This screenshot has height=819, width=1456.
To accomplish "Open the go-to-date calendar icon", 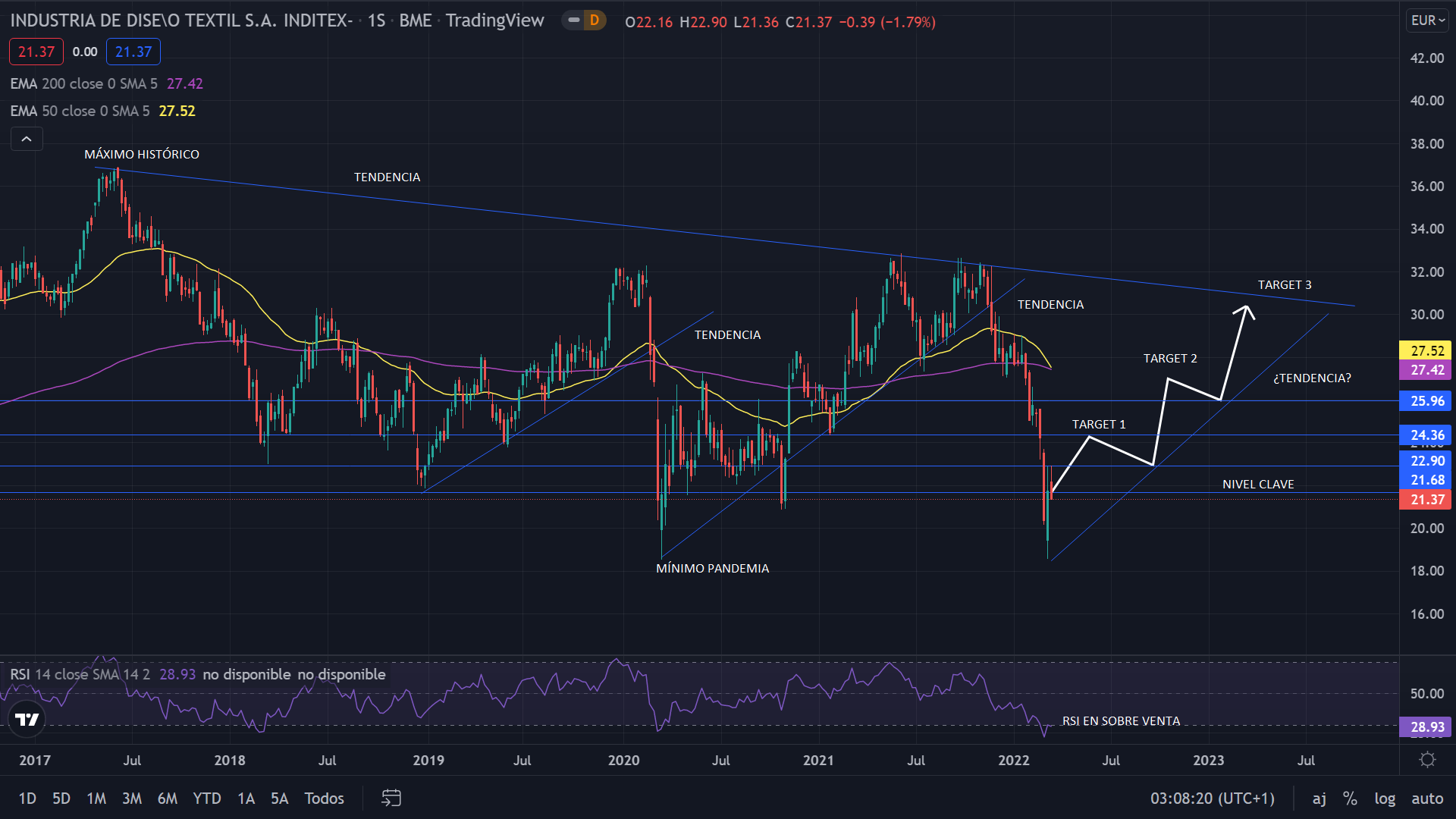I will [391, 798].
